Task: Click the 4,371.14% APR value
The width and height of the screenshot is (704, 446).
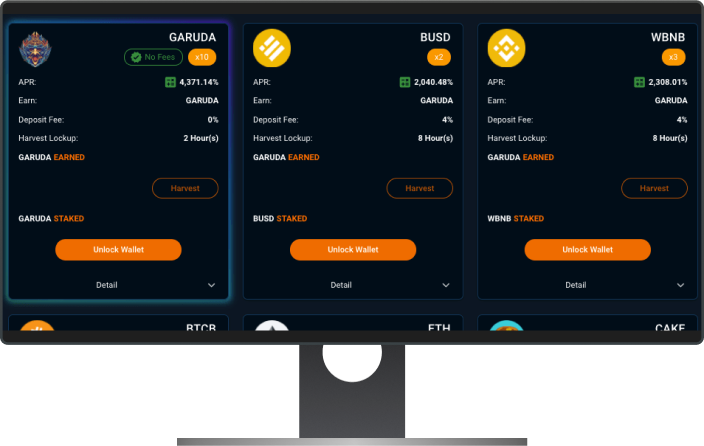Action: (x=199, y=82)
